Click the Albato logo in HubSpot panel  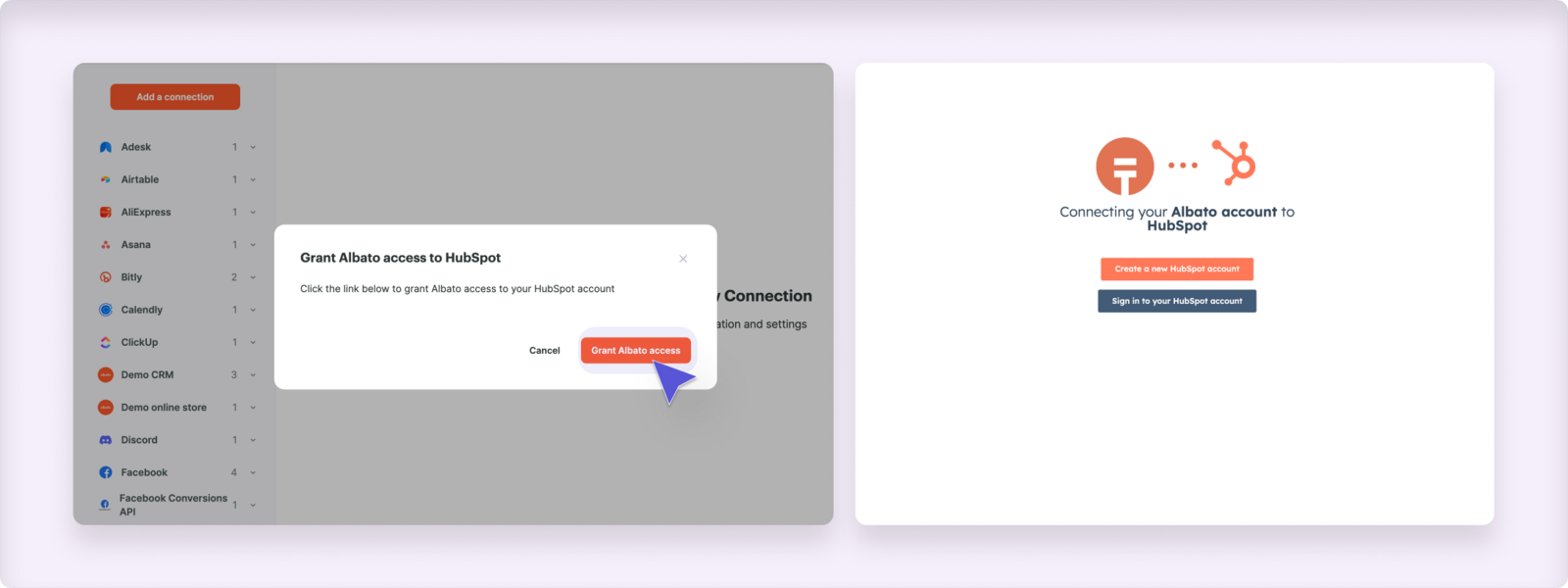click(x=1125, y=166)
